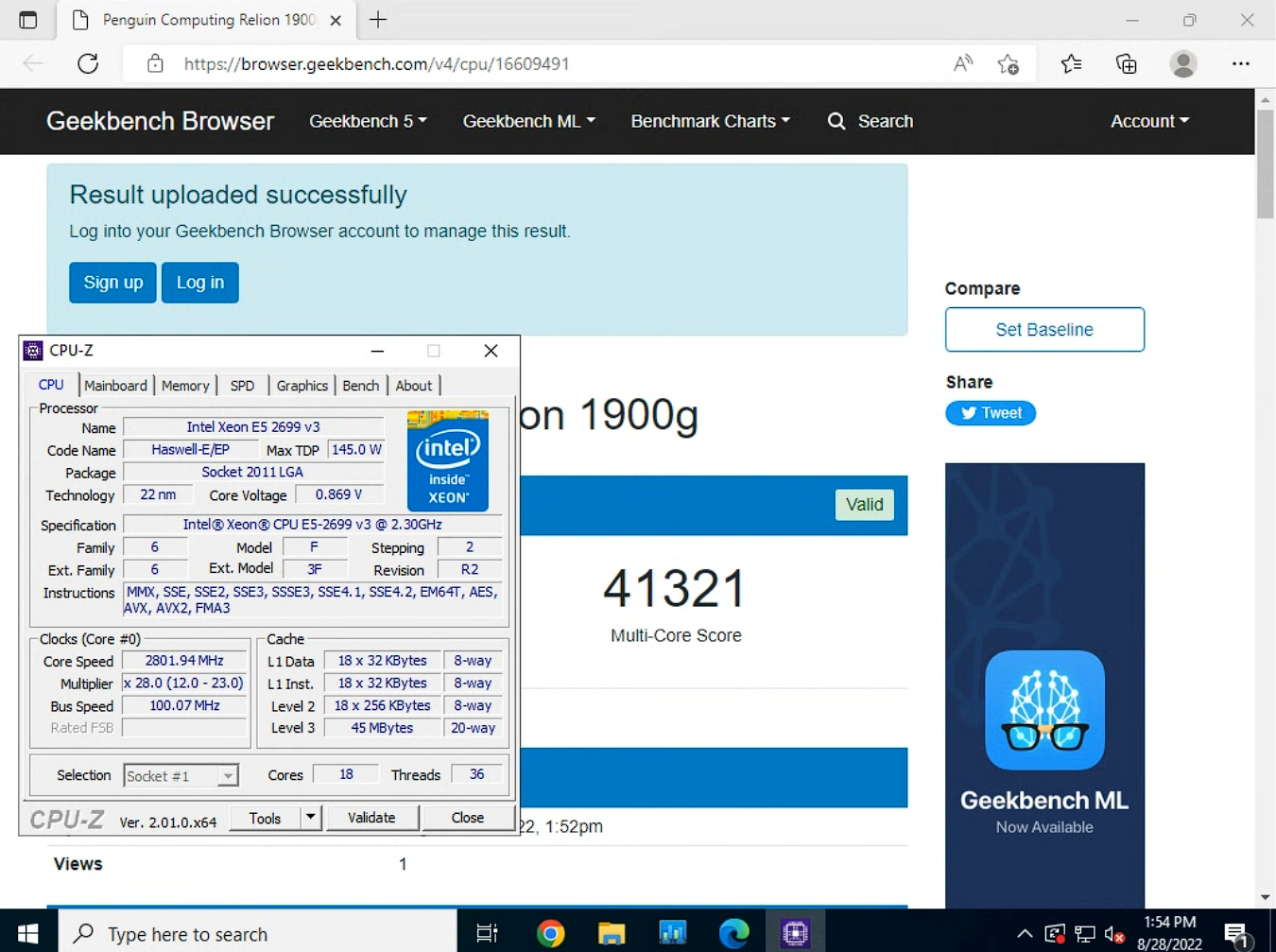
Task: Click the Validate button in CPU-Z
Action: click(x=371, y=817)
